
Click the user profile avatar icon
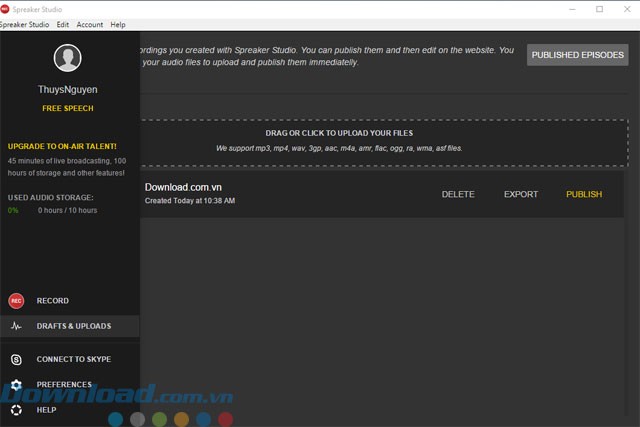pyautogui.click(x=68, y=59)
